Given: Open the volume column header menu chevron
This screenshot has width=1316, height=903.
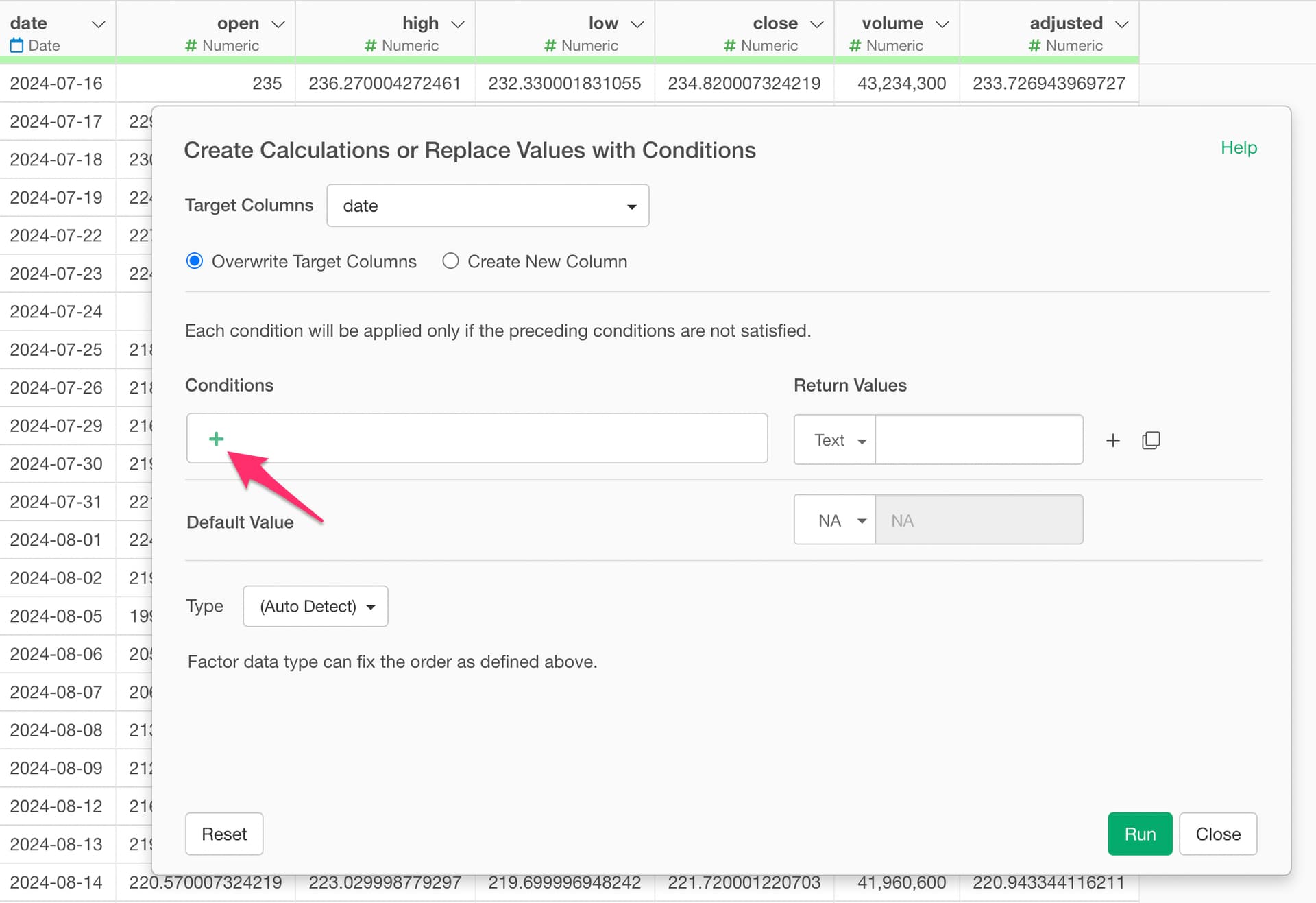Looking at the screenshot, I should pos(942,24).
